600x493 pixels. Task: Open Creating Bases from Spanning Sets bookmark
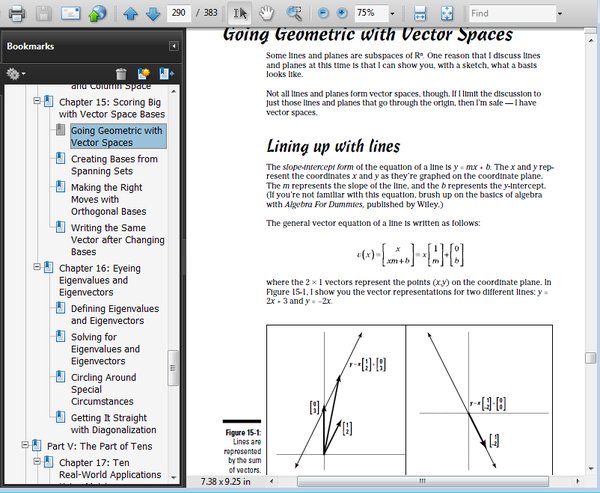click(114, 165)
